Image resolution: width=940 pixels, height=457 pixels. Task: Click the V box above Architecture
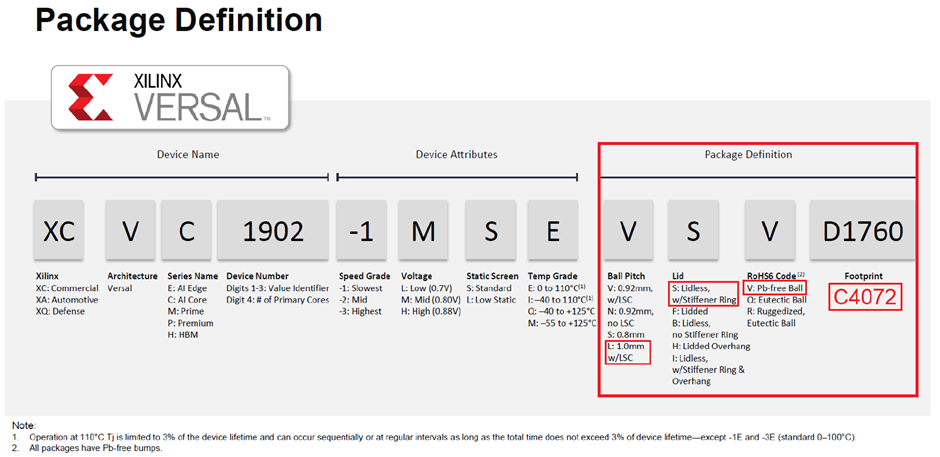click(x=132, y=231)
